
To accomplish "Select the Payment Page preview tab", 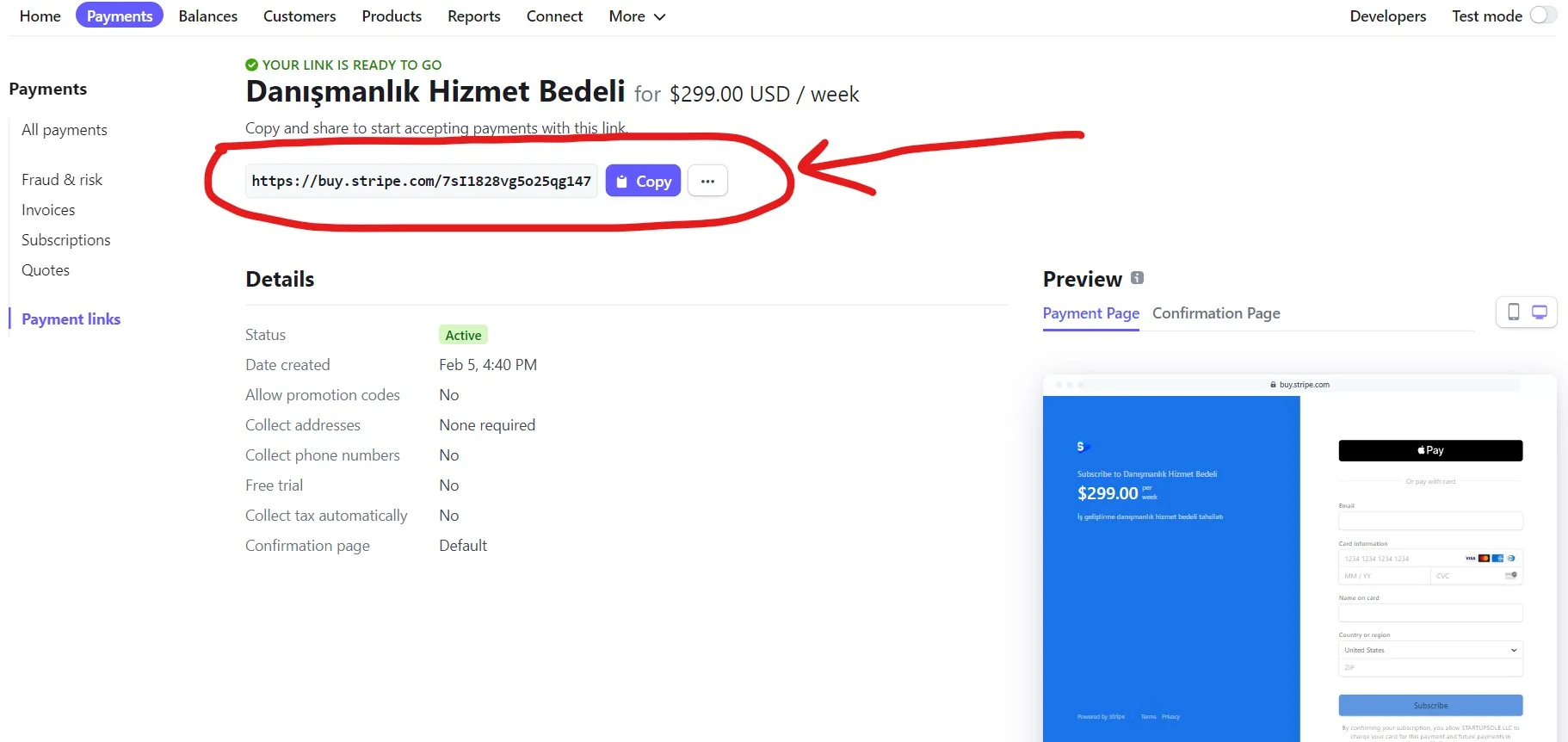I will [1090, 313].
